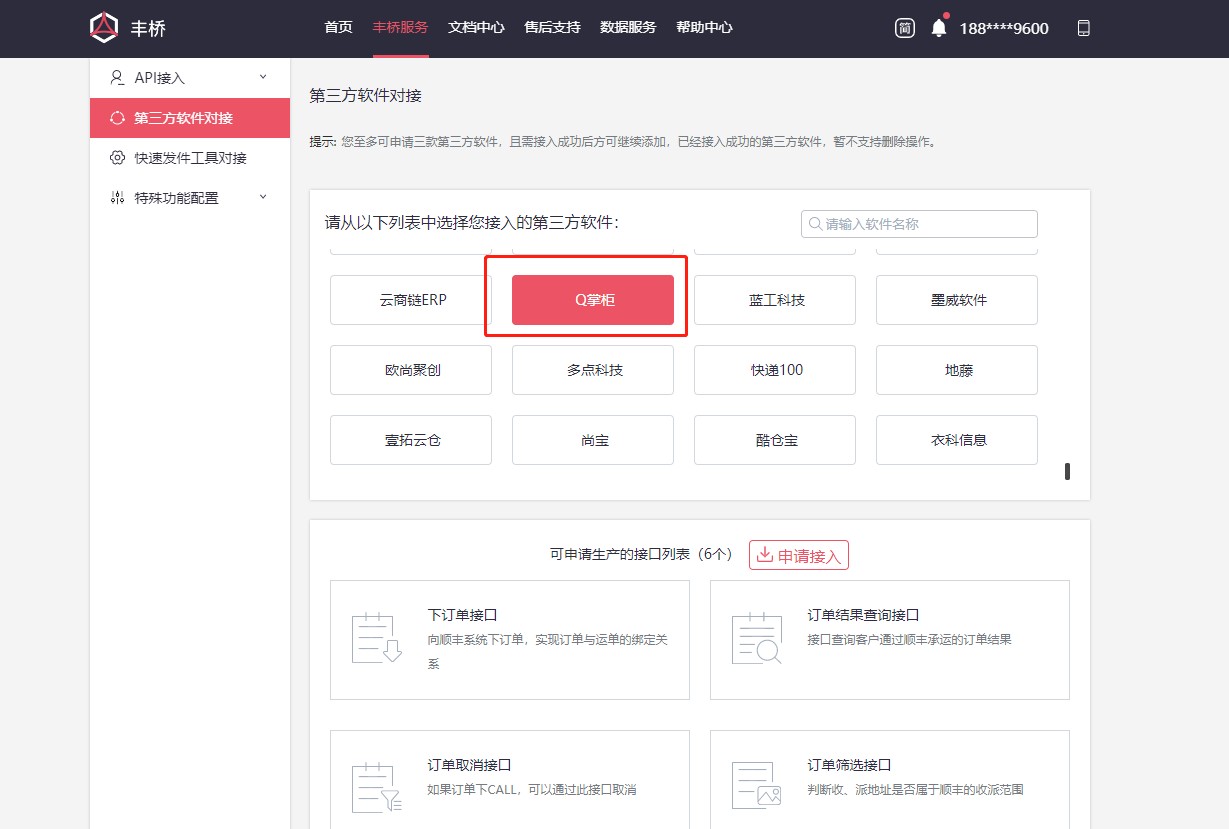This screenshot has width=1229, height=829.
Task: Click the 订单筛选接口 image icon
Action: 756,786
